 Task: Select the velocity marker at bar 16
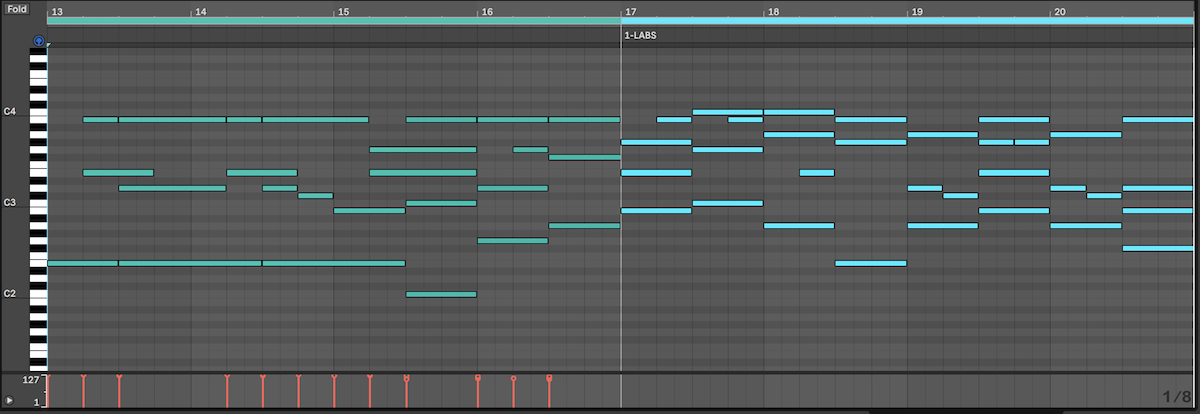(x=478, y=378)
